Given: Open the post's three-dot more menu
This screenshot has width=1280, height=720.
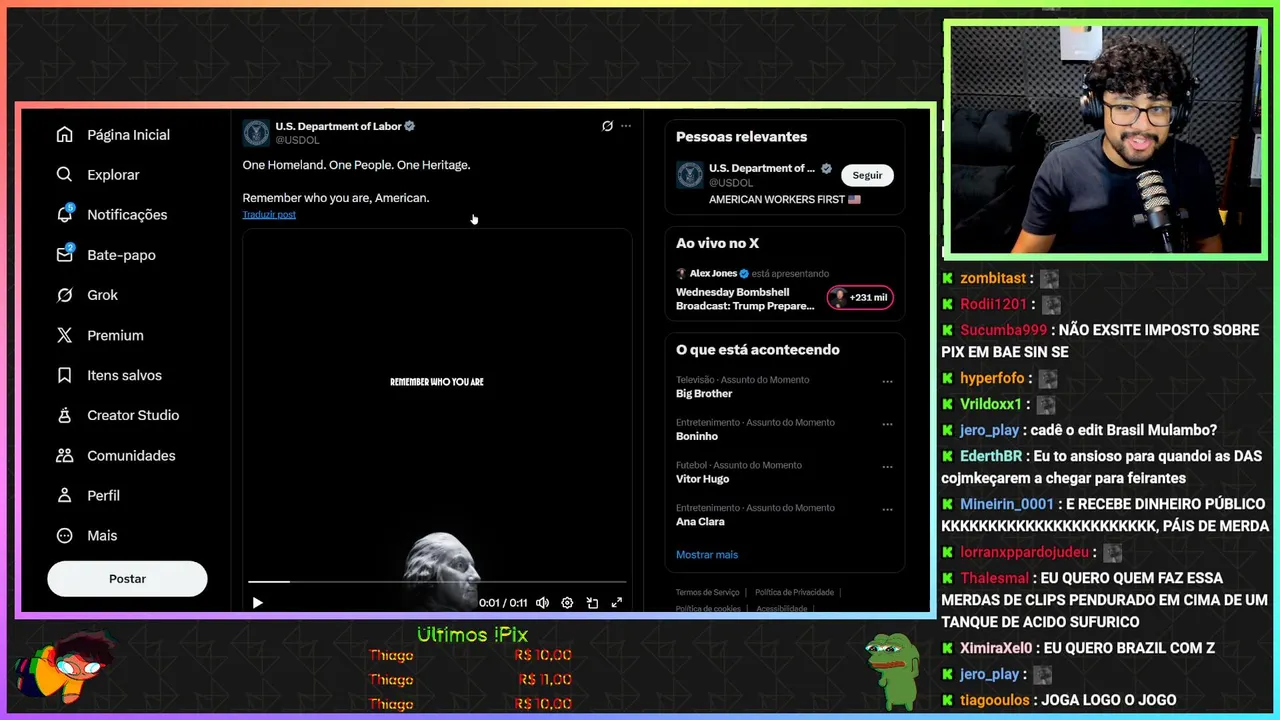Looking at the screenshot, I should pyautogui.click(x=626, y=126).
